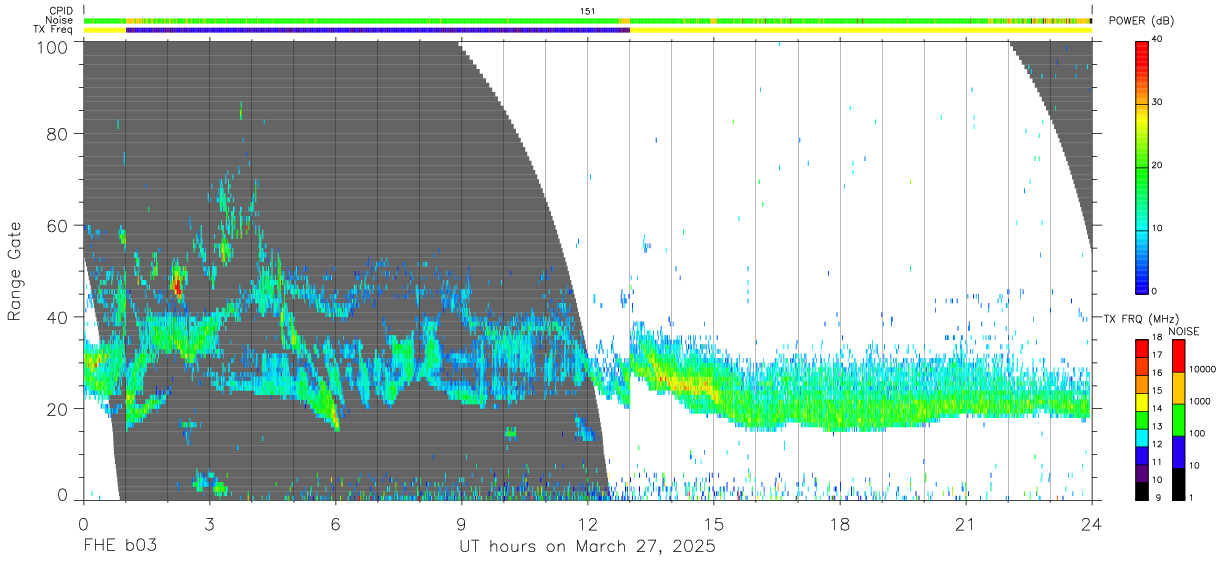Click the 10000 label on NOISE scale
Screen dimensions: 1228x567
tap(1201, 369)
